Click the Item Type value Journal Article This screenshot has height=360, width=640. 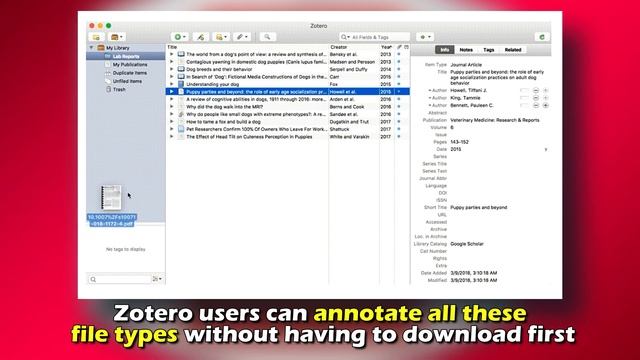pos(466,64)
